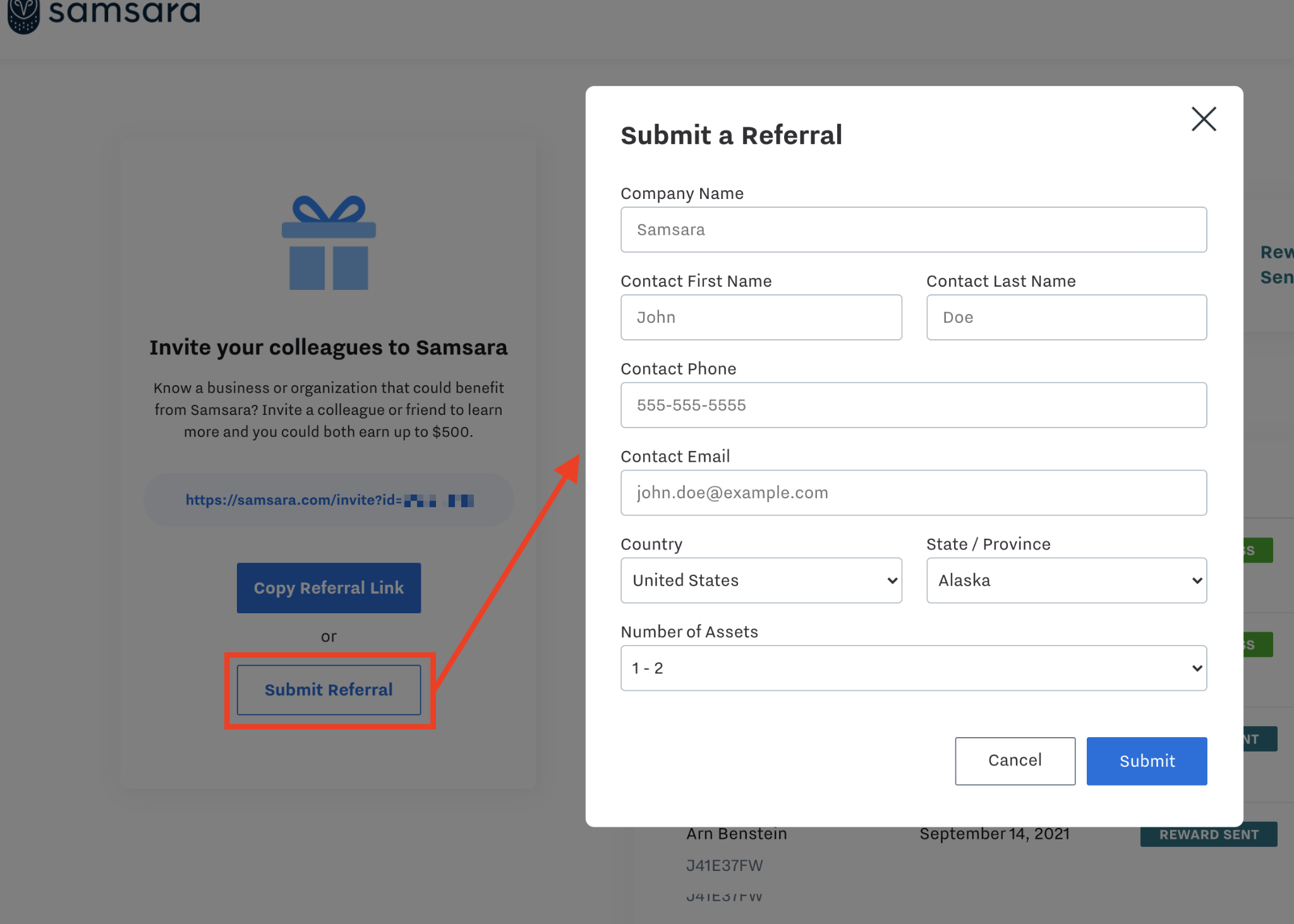
Task: Focus the Company Name input field
Action: click(x=913, y=230)
